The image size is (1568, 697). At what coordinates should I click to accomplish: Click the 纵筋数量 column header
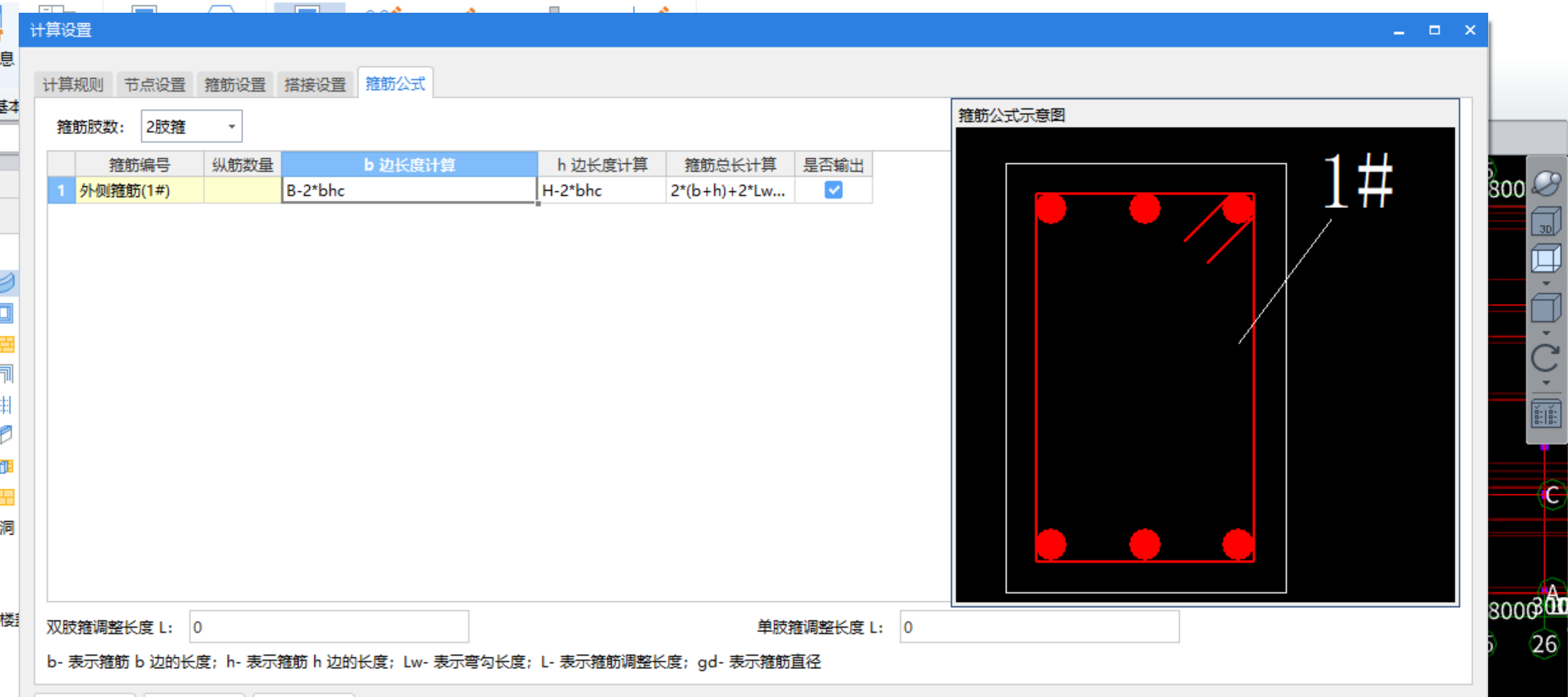pyautogui.click(x=243, y=165)
